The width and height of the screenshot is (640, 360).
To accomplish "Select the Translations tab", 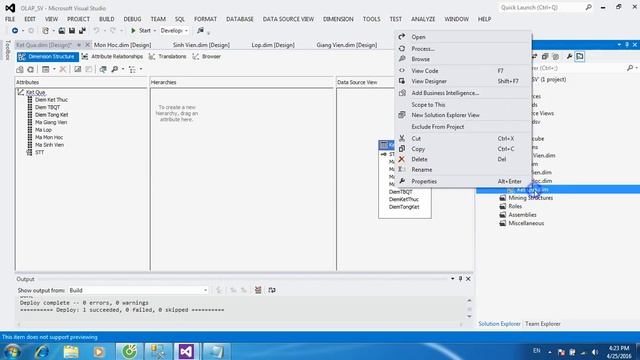I will point(167,57).
